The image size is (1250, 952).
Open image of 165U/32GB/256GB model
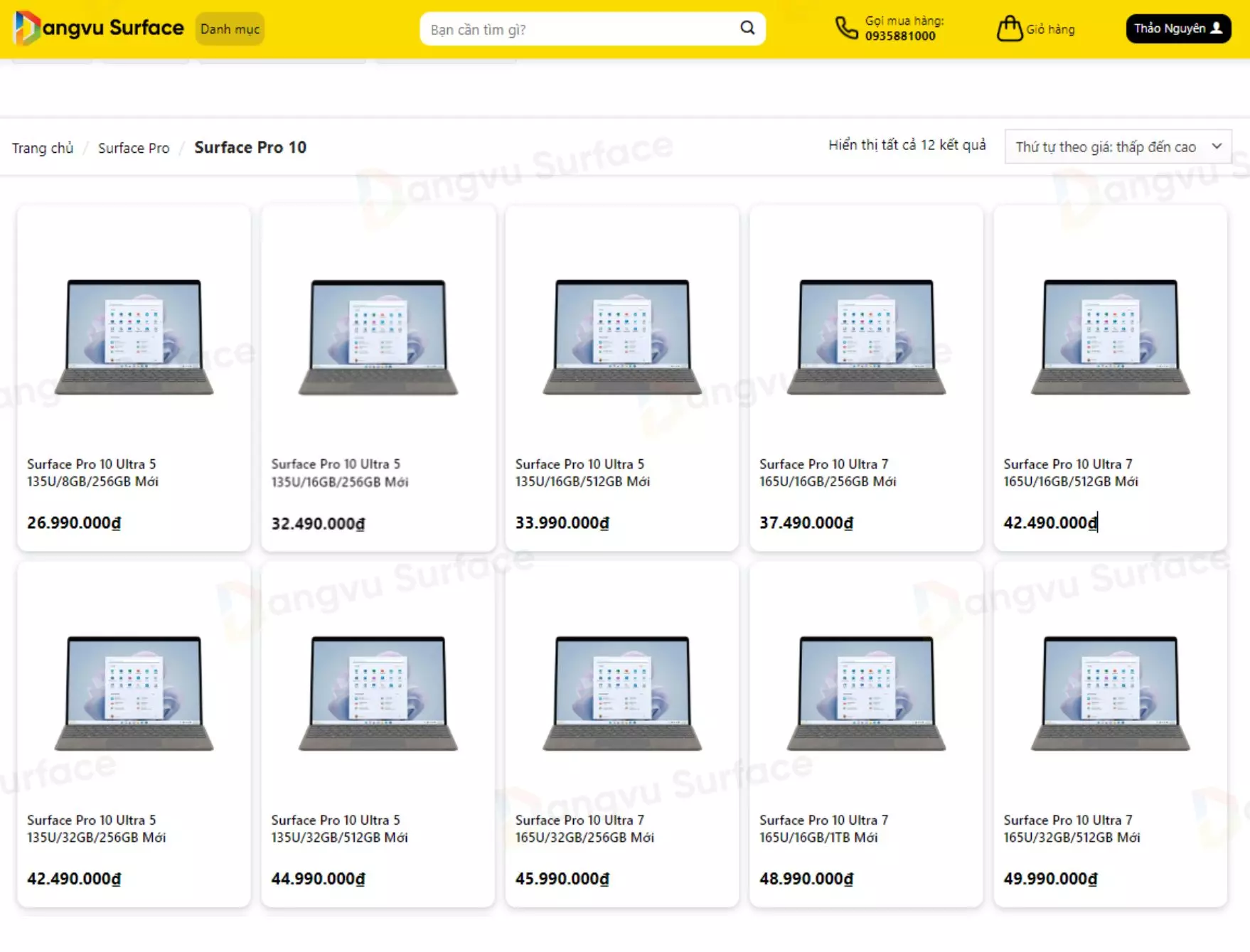pos(622,693)
